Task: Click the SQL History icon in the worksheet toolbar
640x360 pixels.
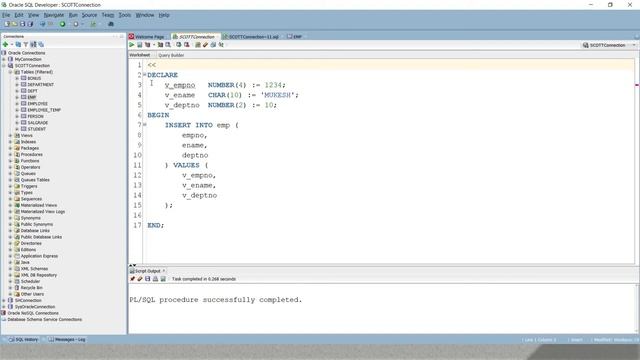Action: [213, 45]
